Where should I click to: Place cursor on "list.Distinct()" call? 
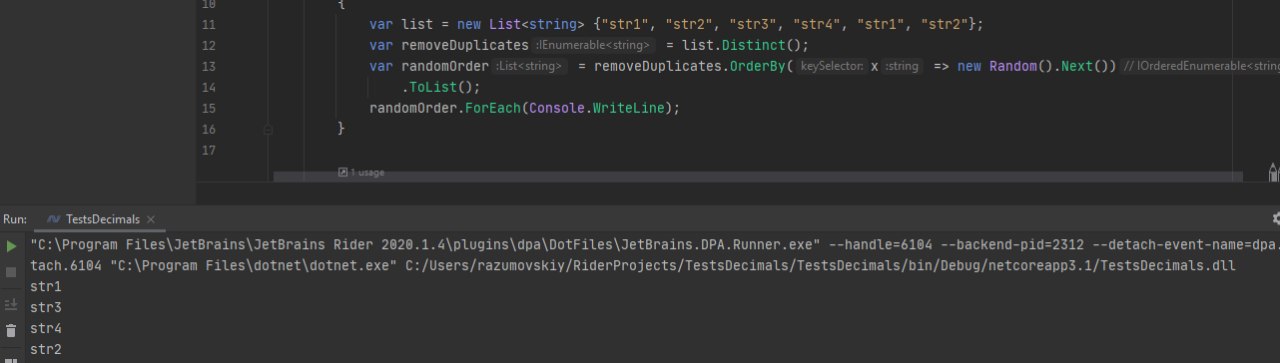(x=745, y=45)
